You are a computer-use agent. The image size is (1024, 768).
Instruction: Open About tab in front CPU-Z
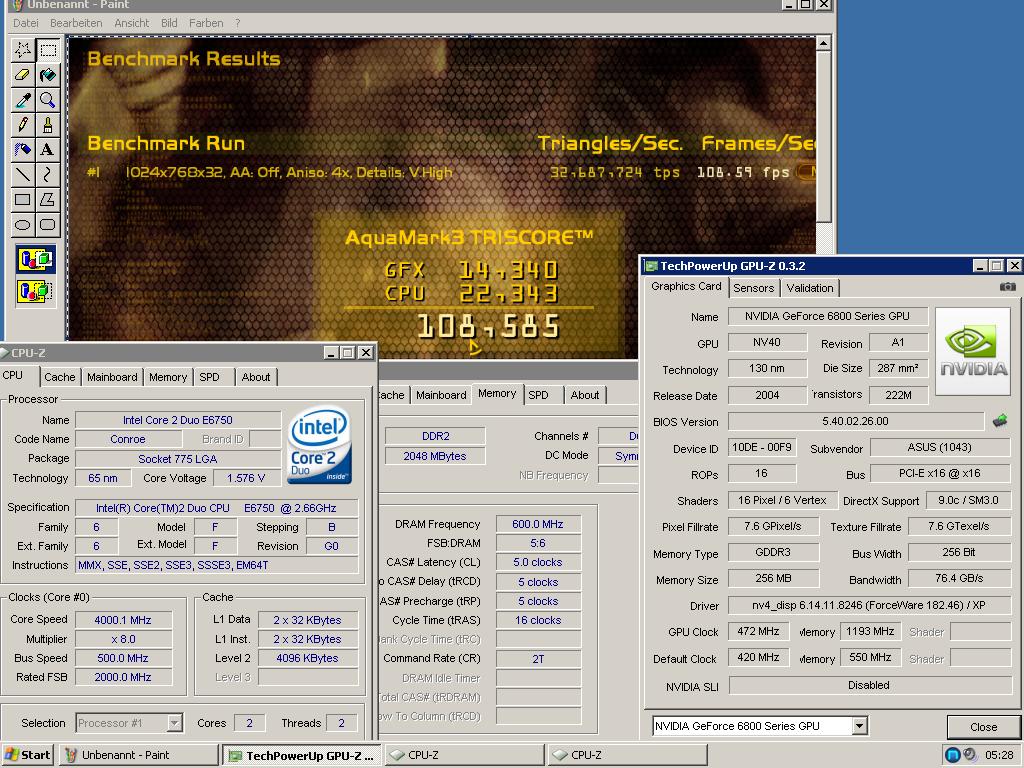point(255,377)
